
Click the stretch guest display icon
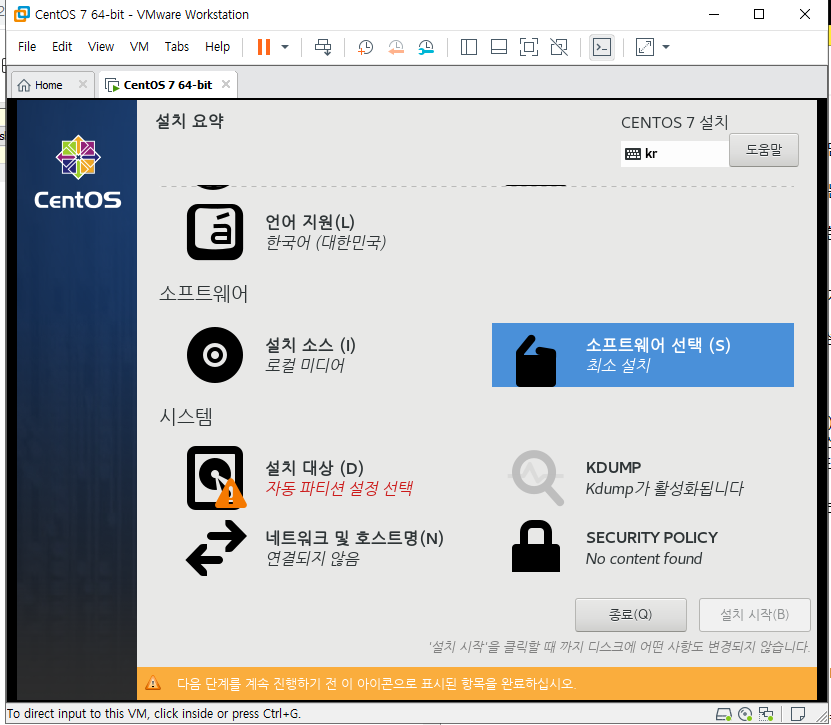(x=644, y=47)
